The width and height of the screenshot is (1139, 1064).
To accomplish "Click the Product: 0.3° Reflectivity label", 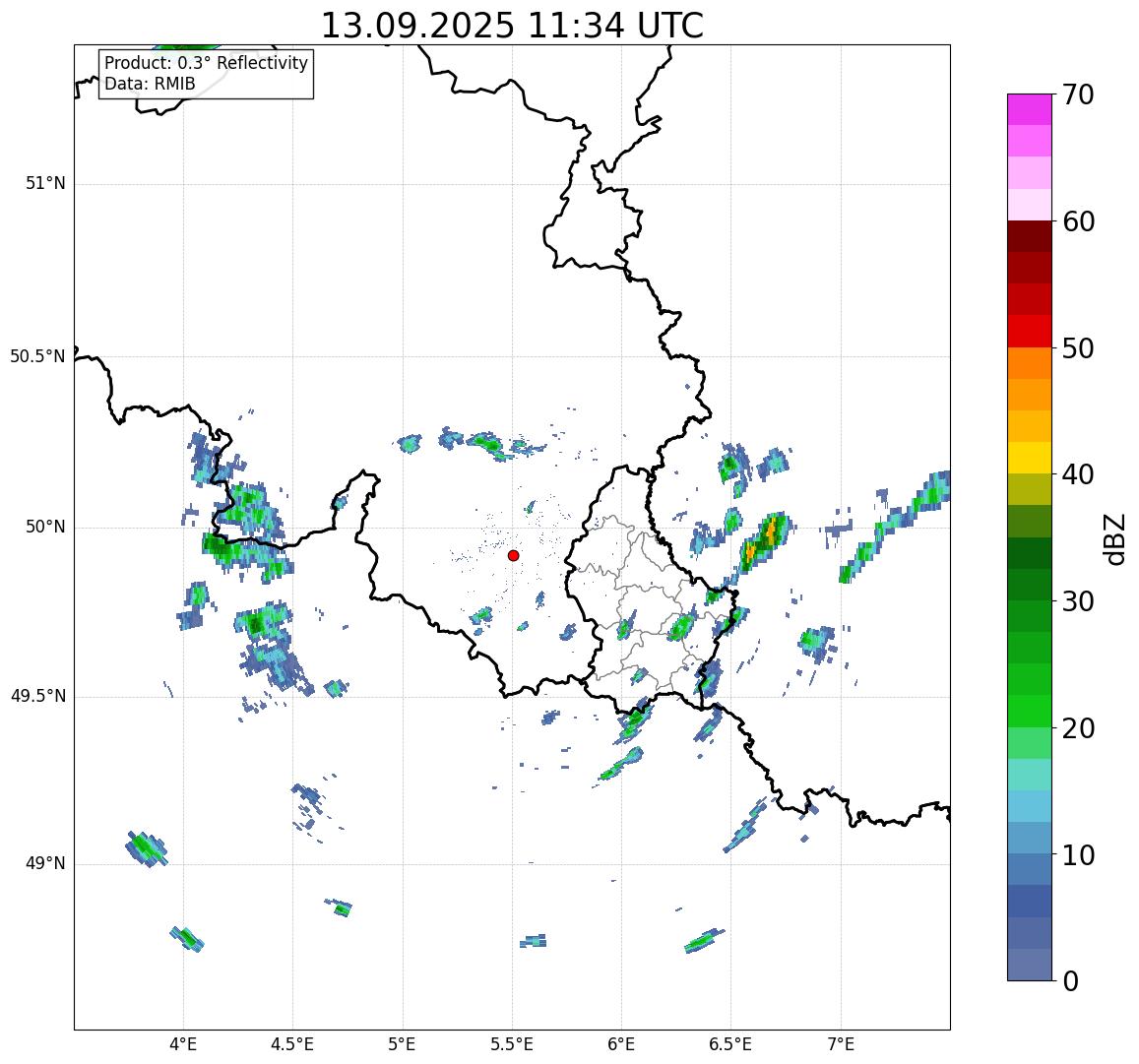I will coord(207,63).
